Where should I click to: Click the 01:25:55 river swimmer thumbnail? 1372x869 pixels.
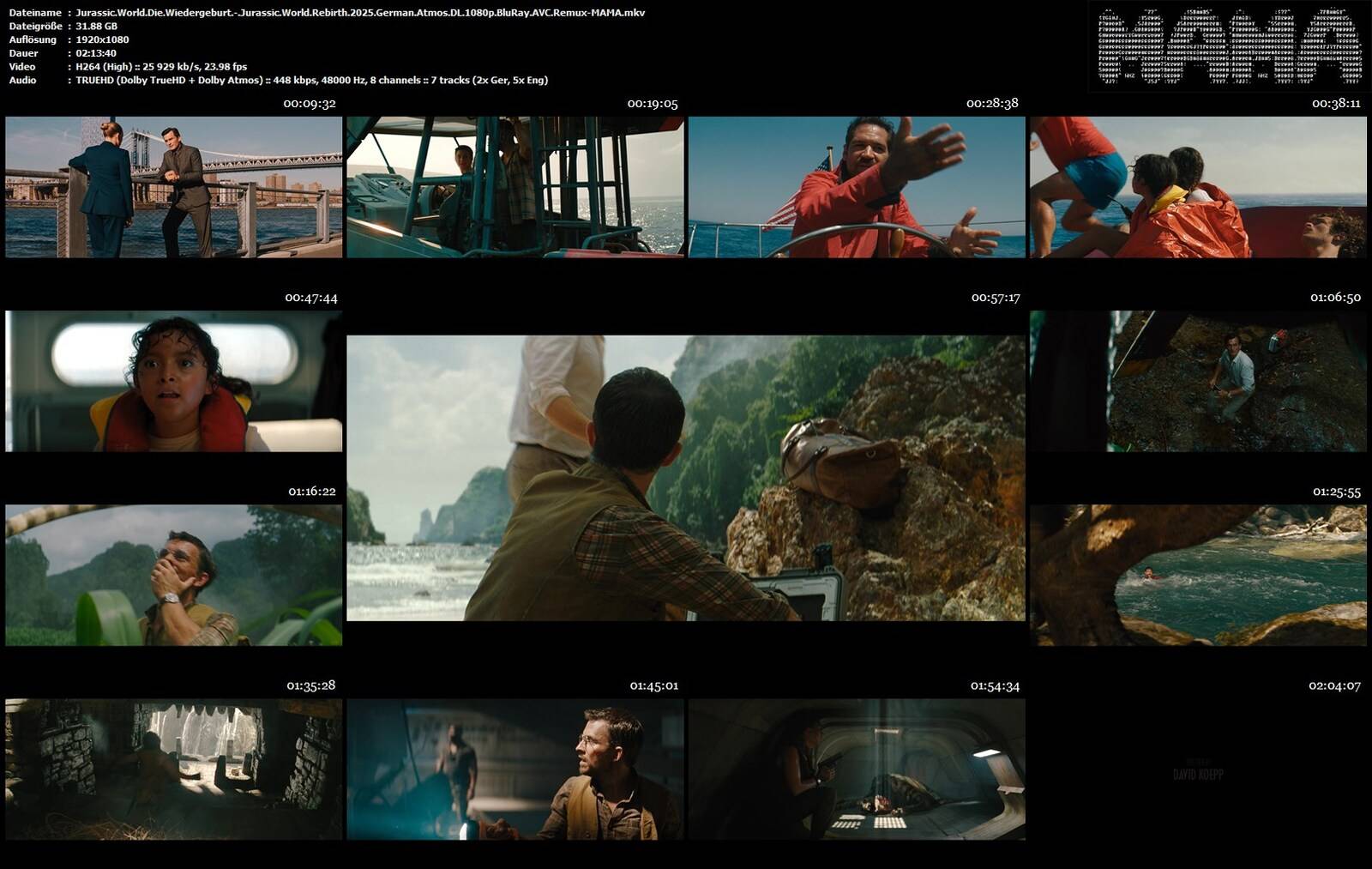point(1198,575)
